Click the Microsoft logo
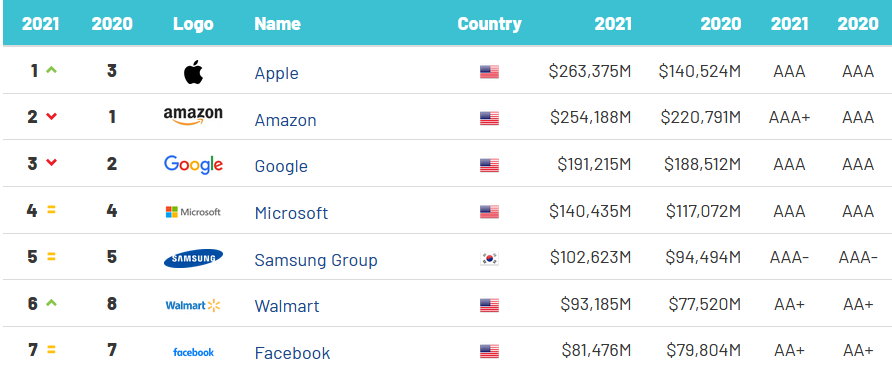Image resolution: width=892 pixels, height=372 pixels. pos(193,212)
